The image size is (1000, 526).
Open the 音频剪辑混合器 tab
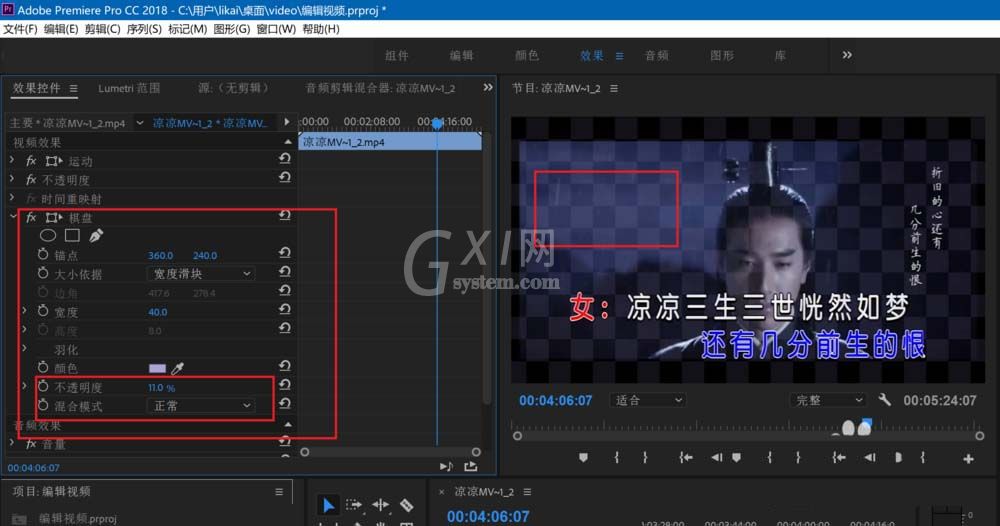coord(380,89)
